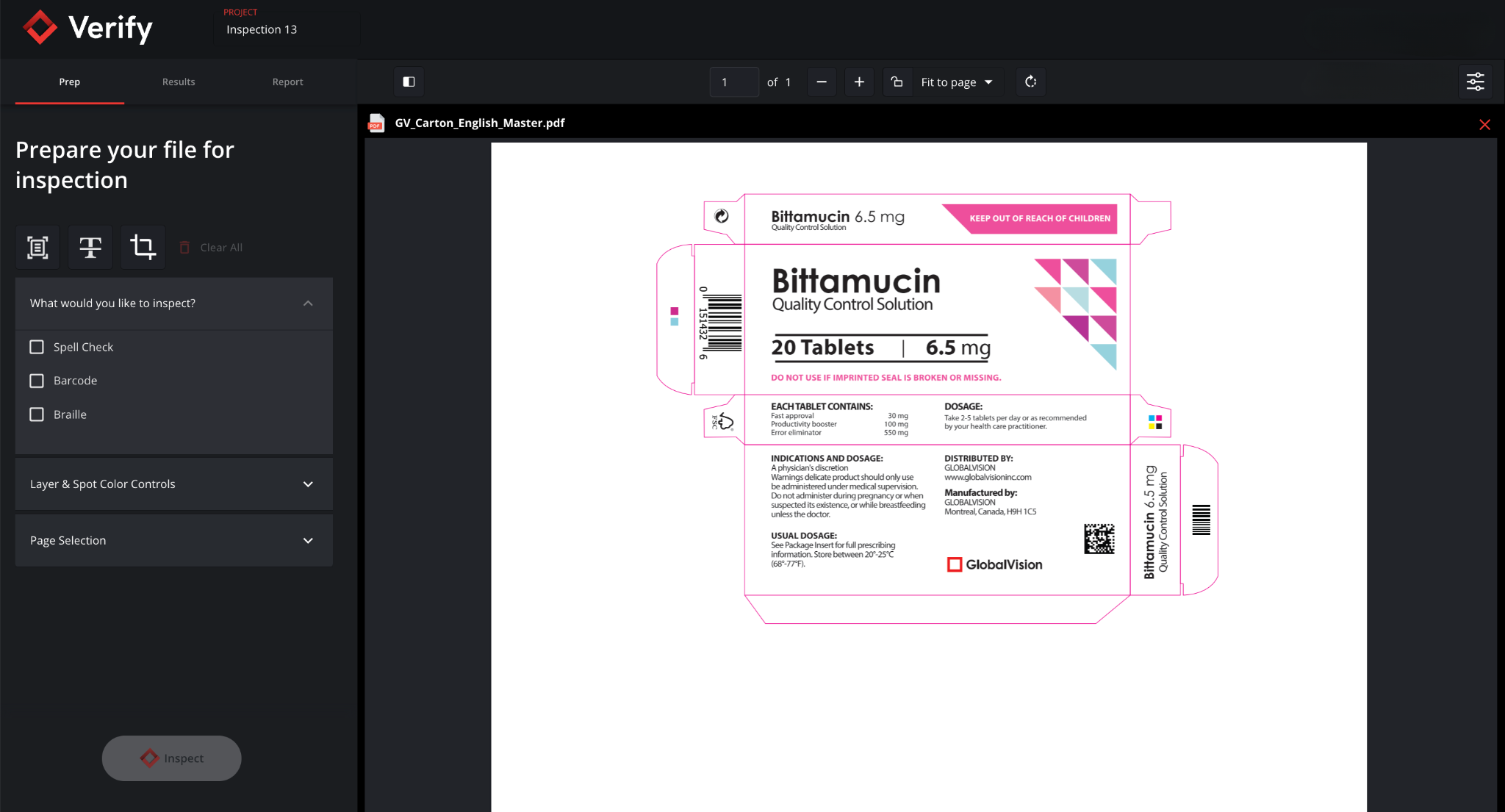This screenshot has height=812, width=1505.
Task: Click the page number input field
Action: point(734,82)
